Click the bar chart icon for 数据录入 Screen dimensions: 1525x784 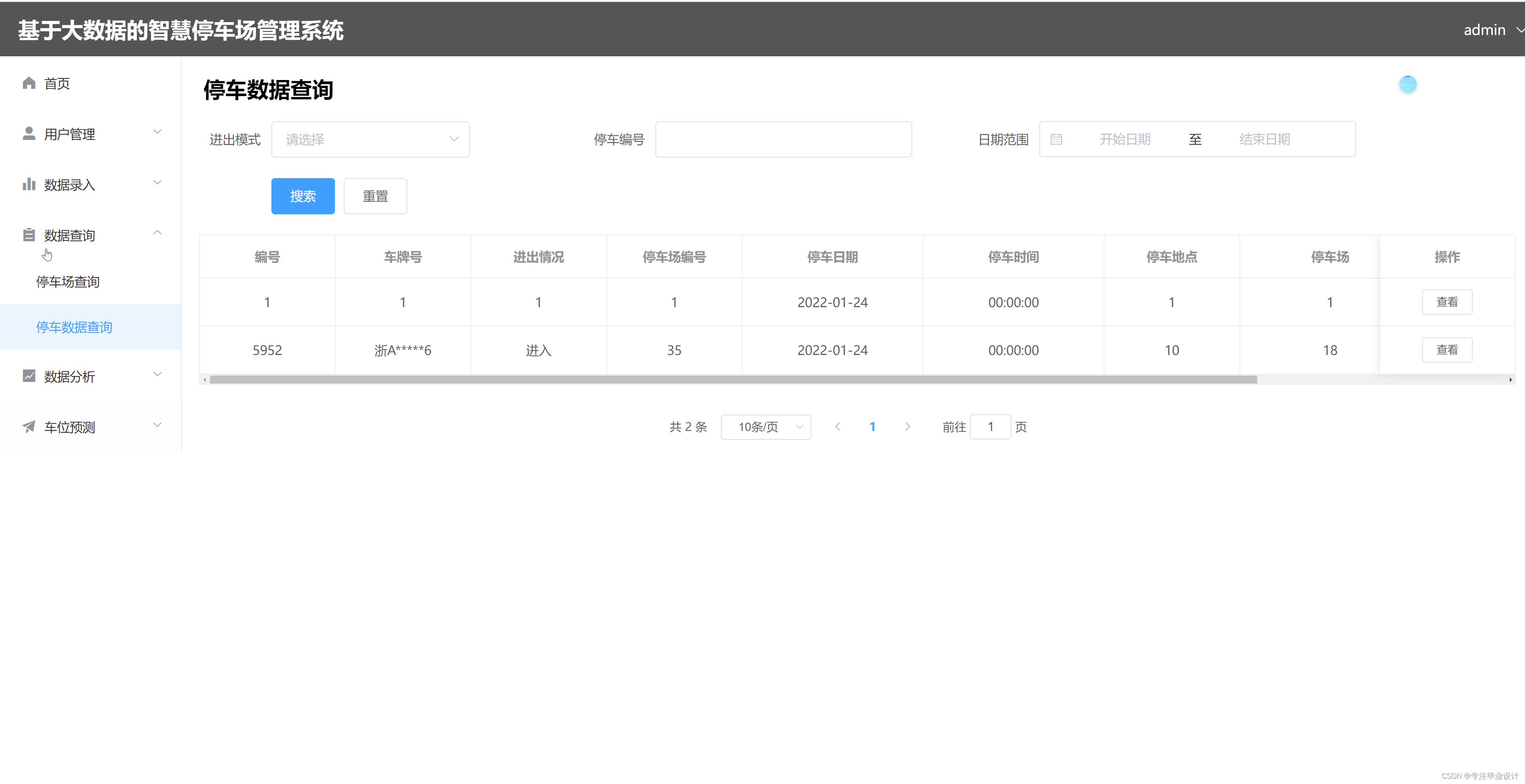(29, 184)
